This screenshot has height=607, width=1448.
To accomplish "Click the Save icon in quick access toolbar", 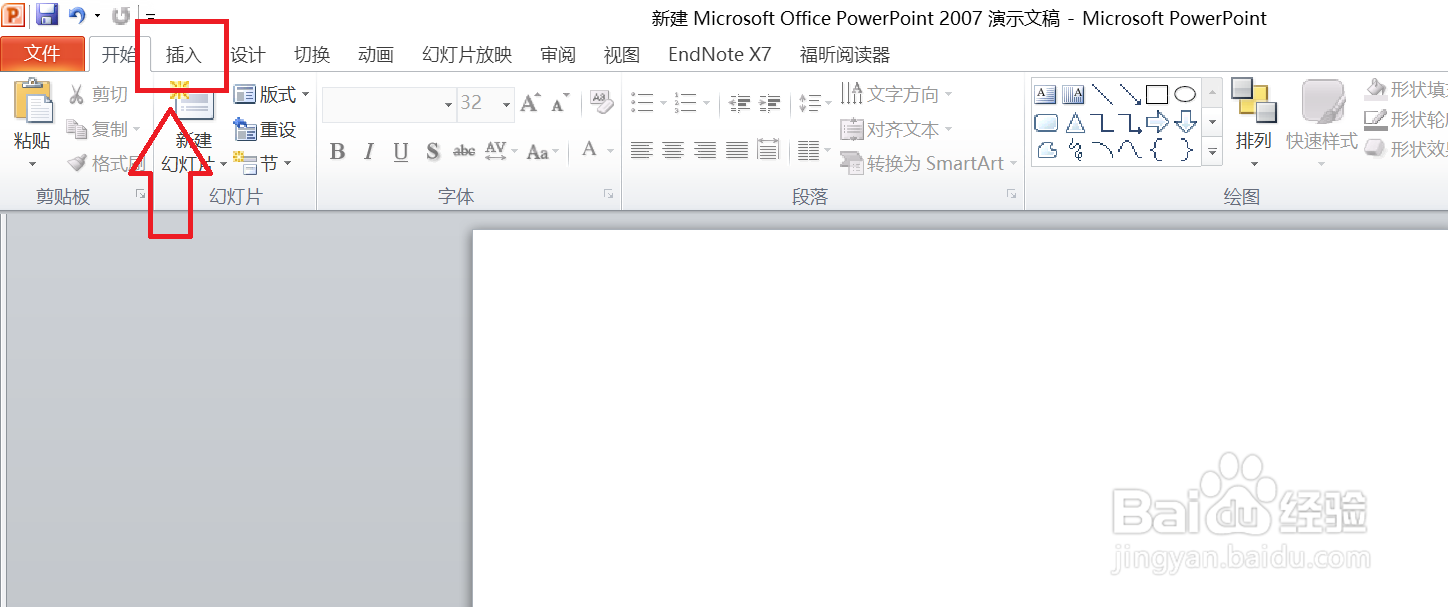I will coord(46,15).
